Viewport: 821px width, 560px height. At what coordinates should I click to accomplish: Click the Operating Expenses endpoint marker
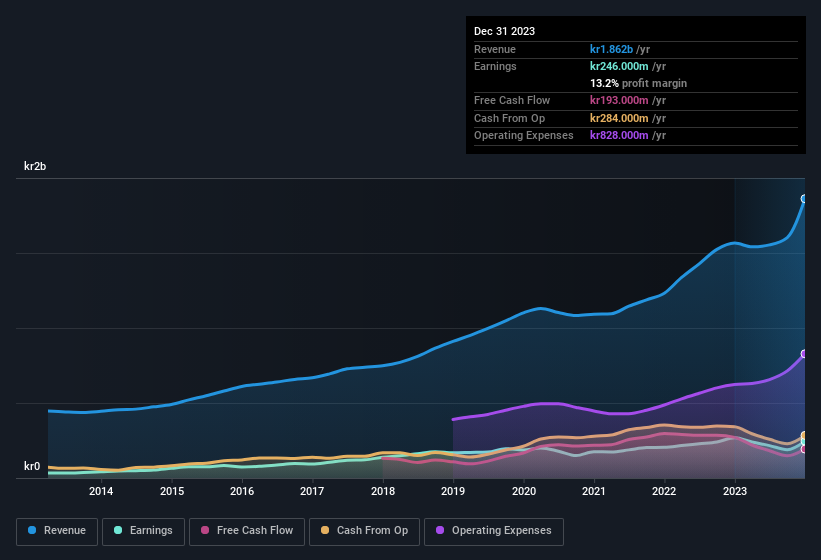click(x=804, y=354)
